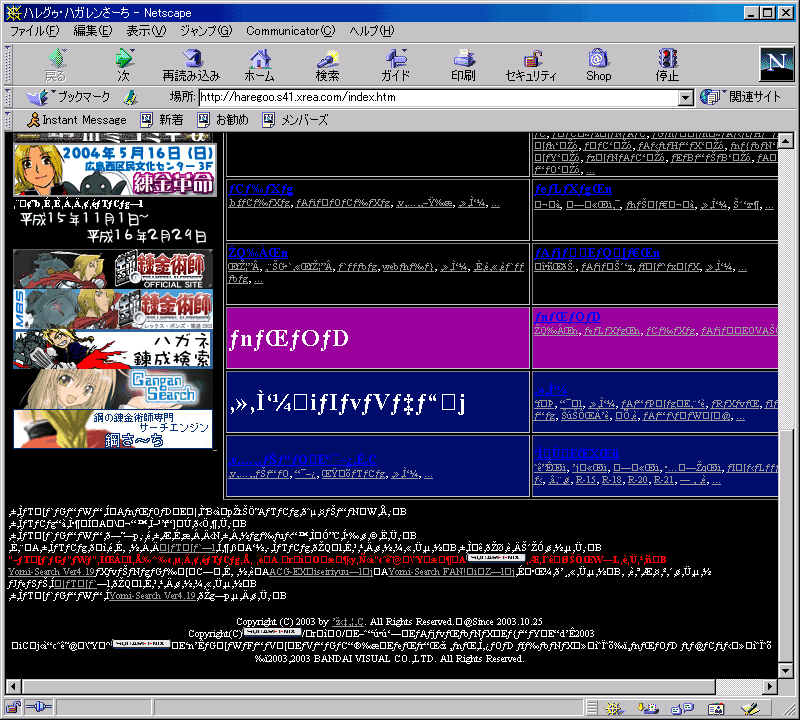Toggle the online/offline connection icon
The width and height of the screenshot is (800, 720).
39,707
